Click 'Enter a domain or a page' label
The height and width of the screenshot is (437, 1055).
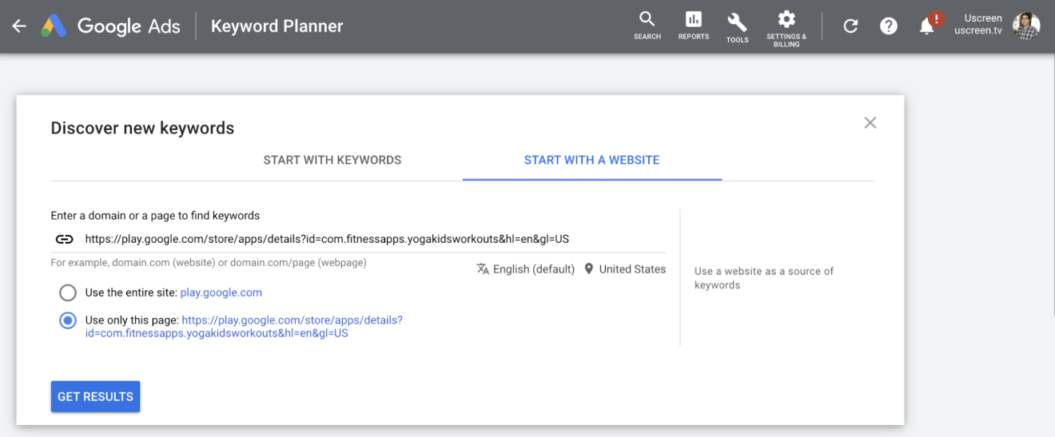click(x=155, y=215)
